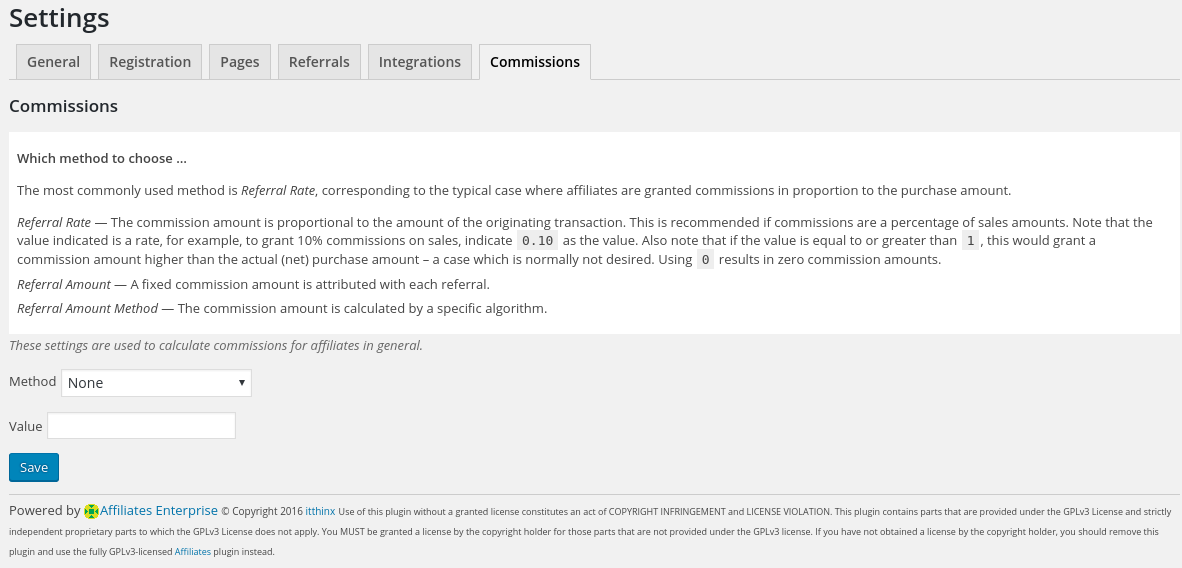The image size is (1182, 568).
Task: Click the Method field label
Action: pyautogui.click(x=32, y=382)
